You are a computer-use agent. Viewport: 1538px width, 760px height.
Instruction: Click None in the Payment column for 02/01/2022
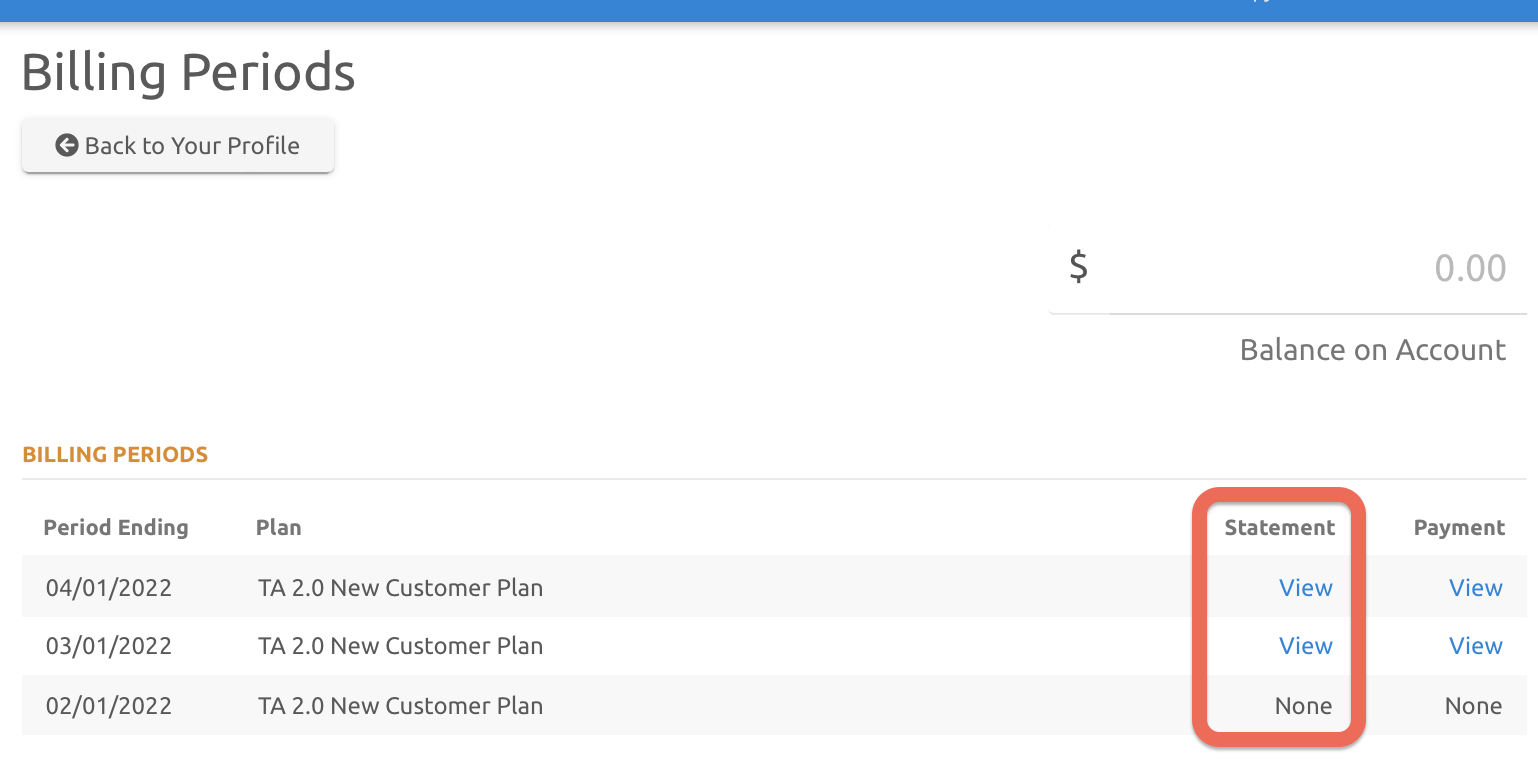coord(1473,705)
